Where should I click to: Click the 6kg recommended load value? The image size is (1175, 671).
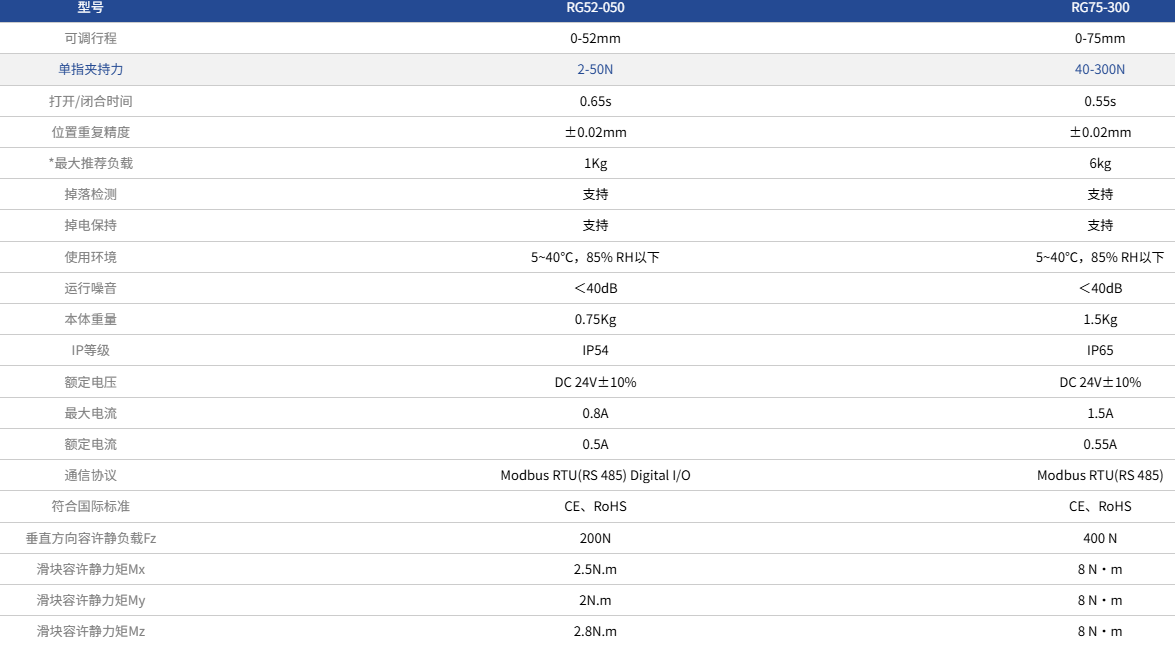(1100, 164)
